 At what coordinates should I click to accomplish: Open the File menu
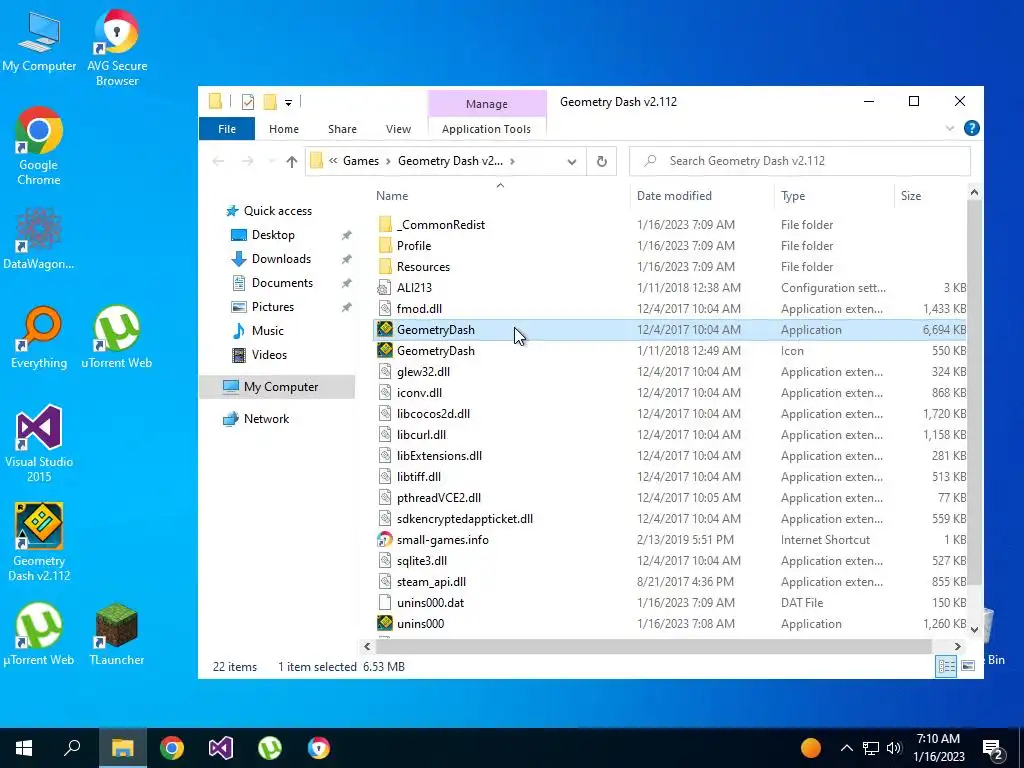227,129
